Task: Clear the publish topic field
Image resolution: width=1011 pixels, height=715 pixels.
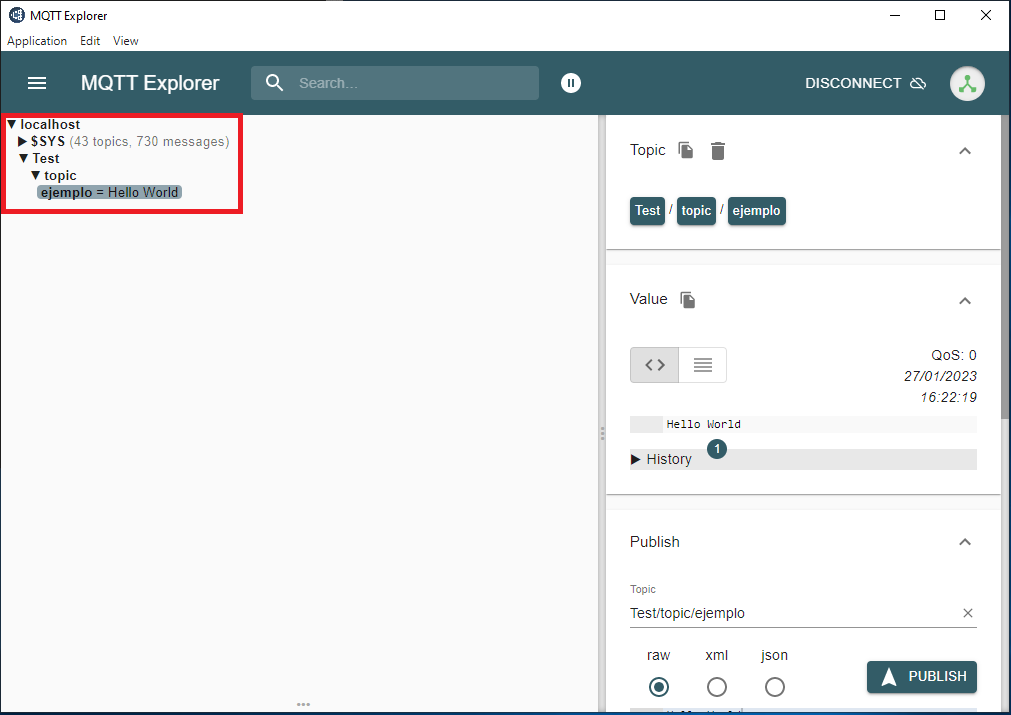Action: coord(967,613)
